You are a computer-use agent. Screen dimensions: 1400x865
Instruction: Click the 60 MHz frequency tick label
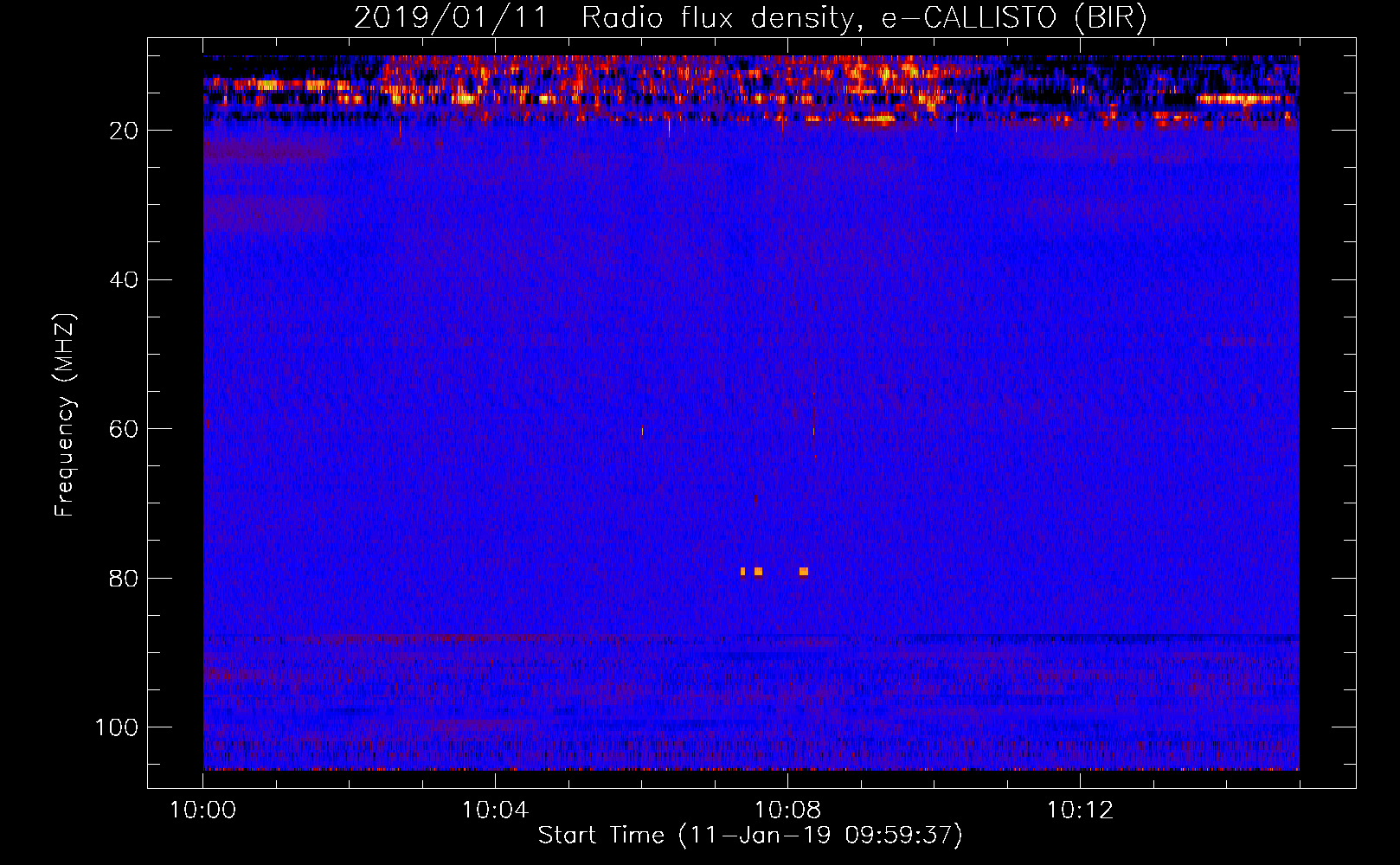[x=124, y=429]
